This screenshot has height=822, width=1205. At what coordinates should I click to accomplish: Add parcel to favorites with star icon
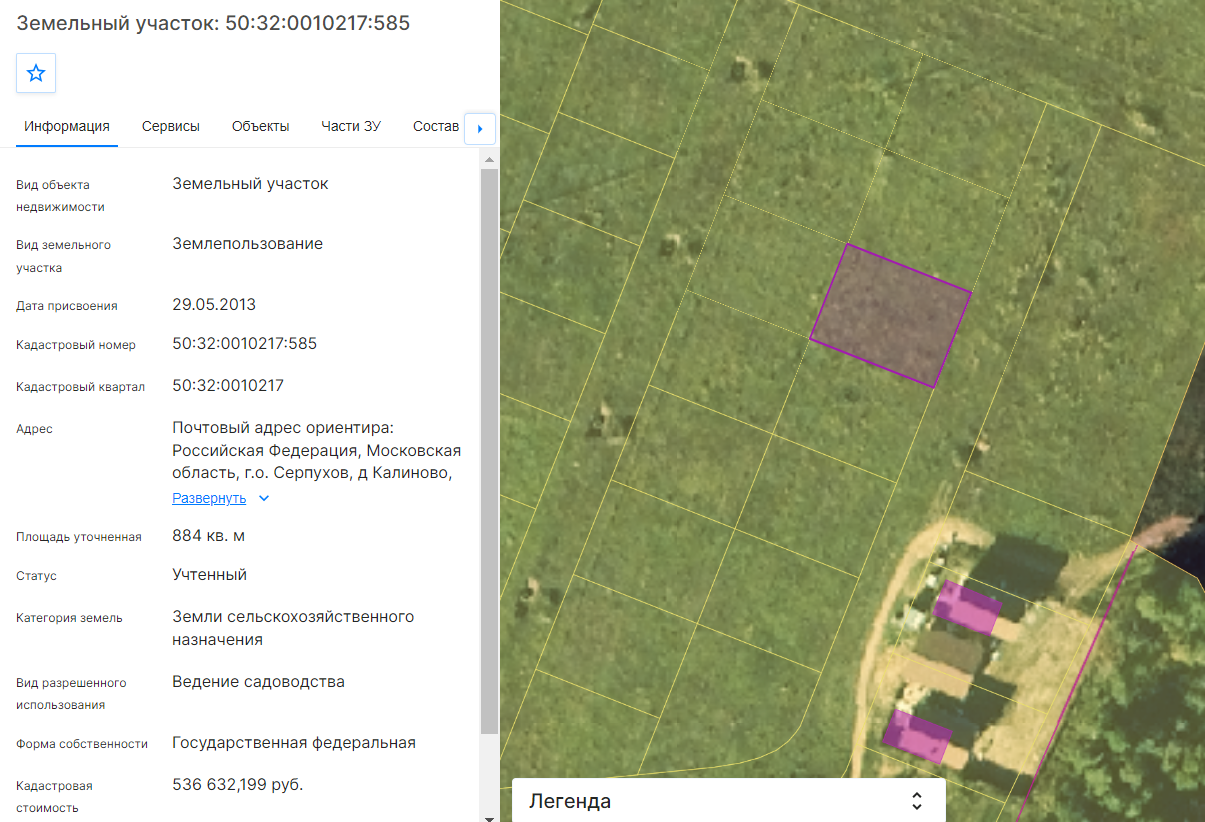click(36, 73)
